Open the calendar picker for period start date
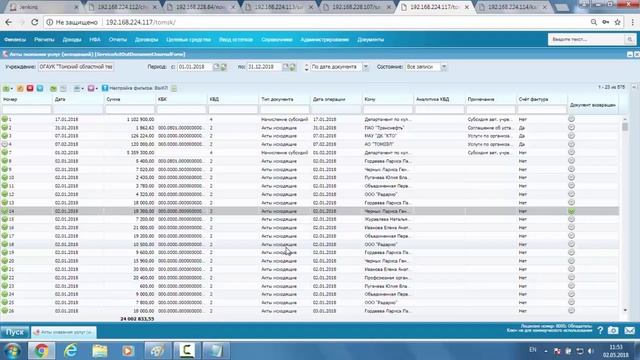The width and height of the screenshot is (640, 360). coord(216,67)
